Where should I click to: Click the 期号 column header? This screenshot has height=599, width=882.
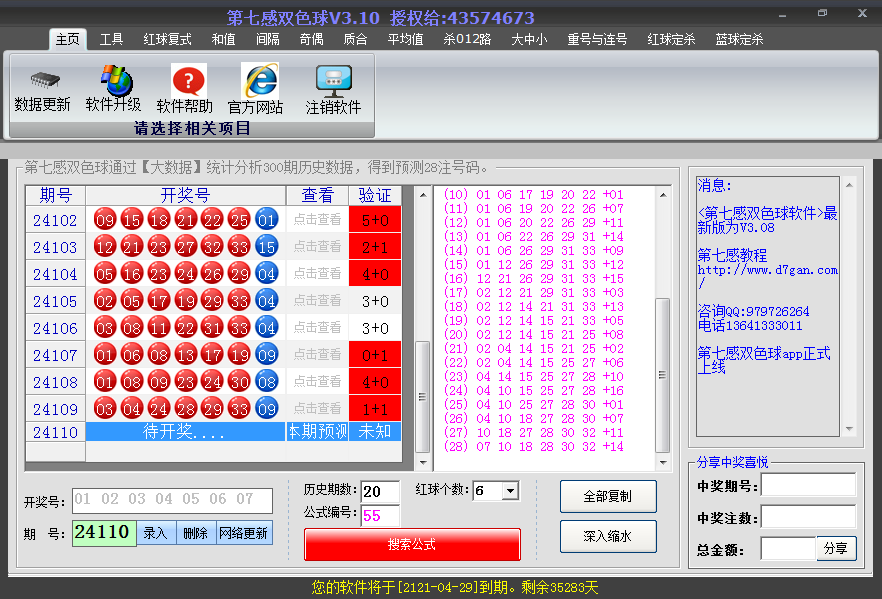[x=56, y=195]
